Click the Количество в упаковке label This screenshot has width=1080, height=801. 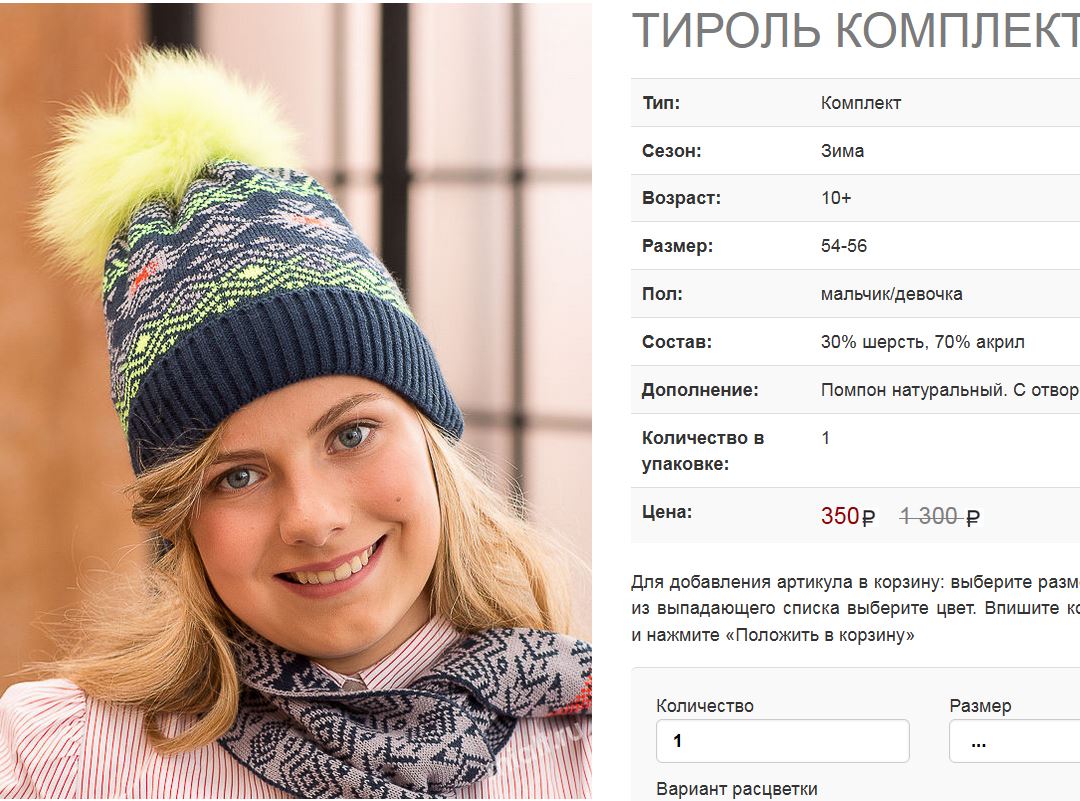tap(703, 450)
